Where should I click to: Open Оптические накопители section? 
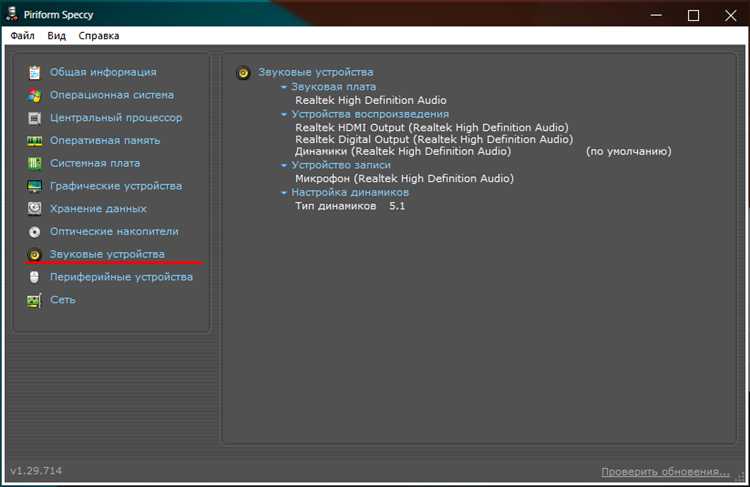coord(114,232)
